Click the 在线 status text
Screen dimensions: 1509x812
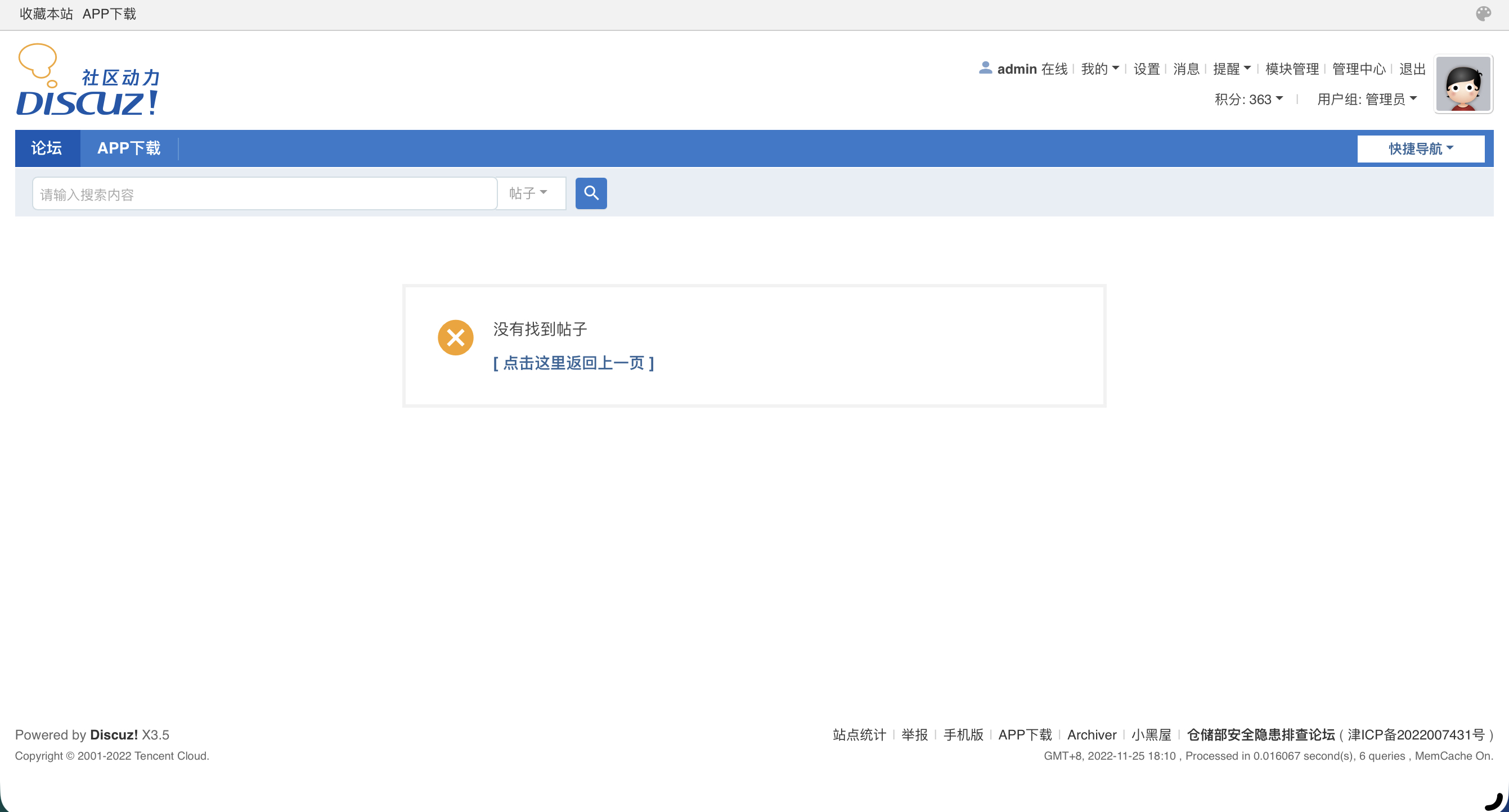pos(1054,69)
